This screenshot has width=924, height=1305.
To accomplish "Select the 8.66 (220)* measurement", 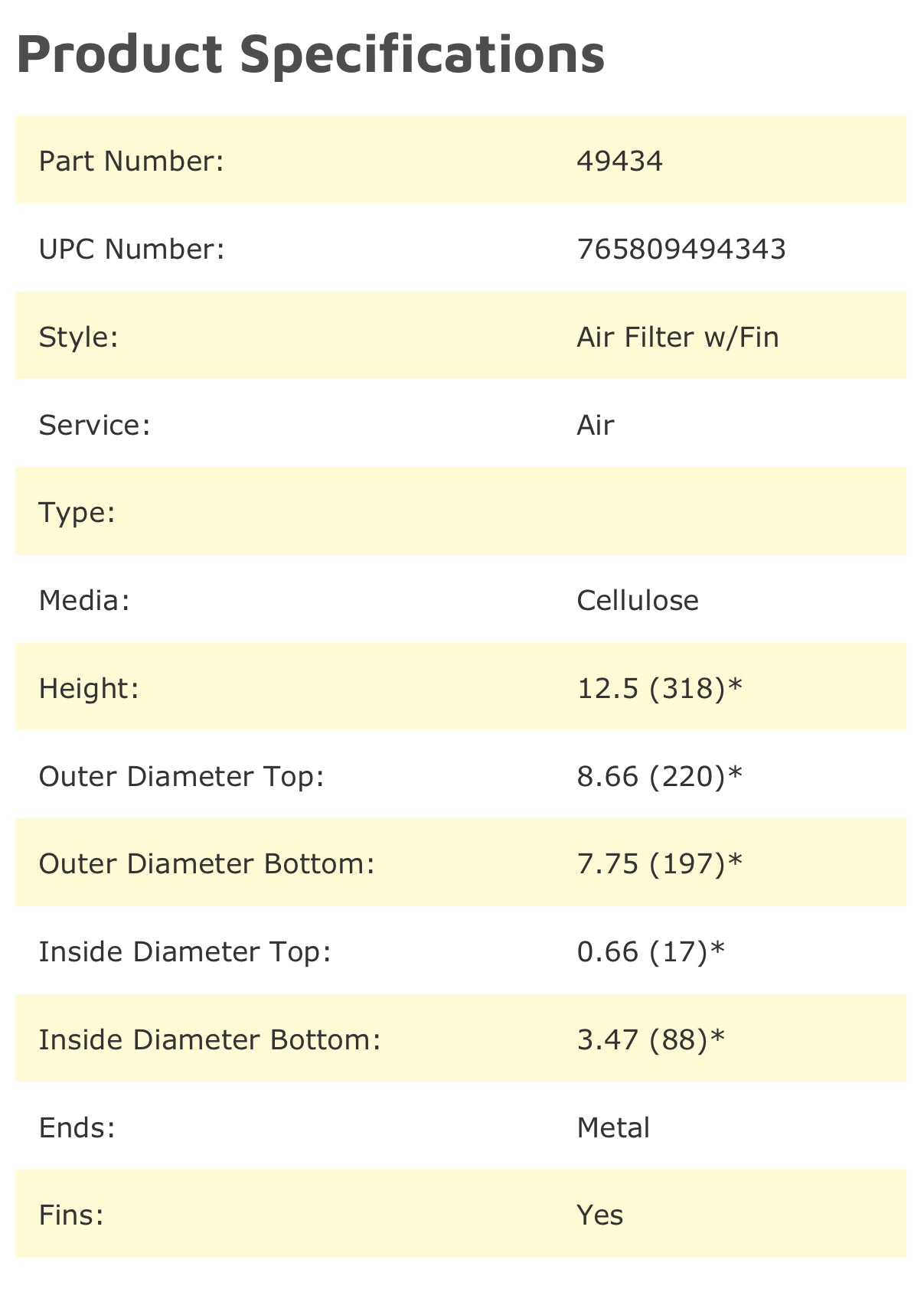I will click(x=659, y=777).
